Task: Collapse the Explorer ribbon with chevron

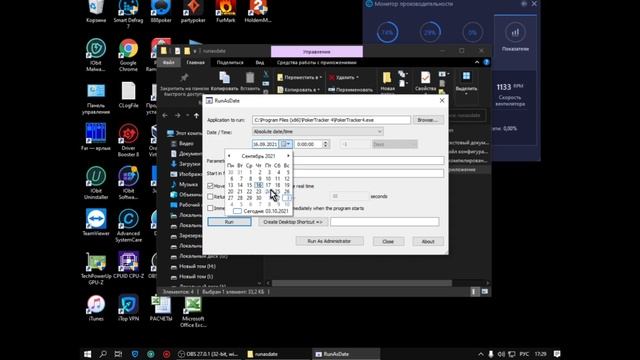Action: pyautogui.click(x=477, y=62)
